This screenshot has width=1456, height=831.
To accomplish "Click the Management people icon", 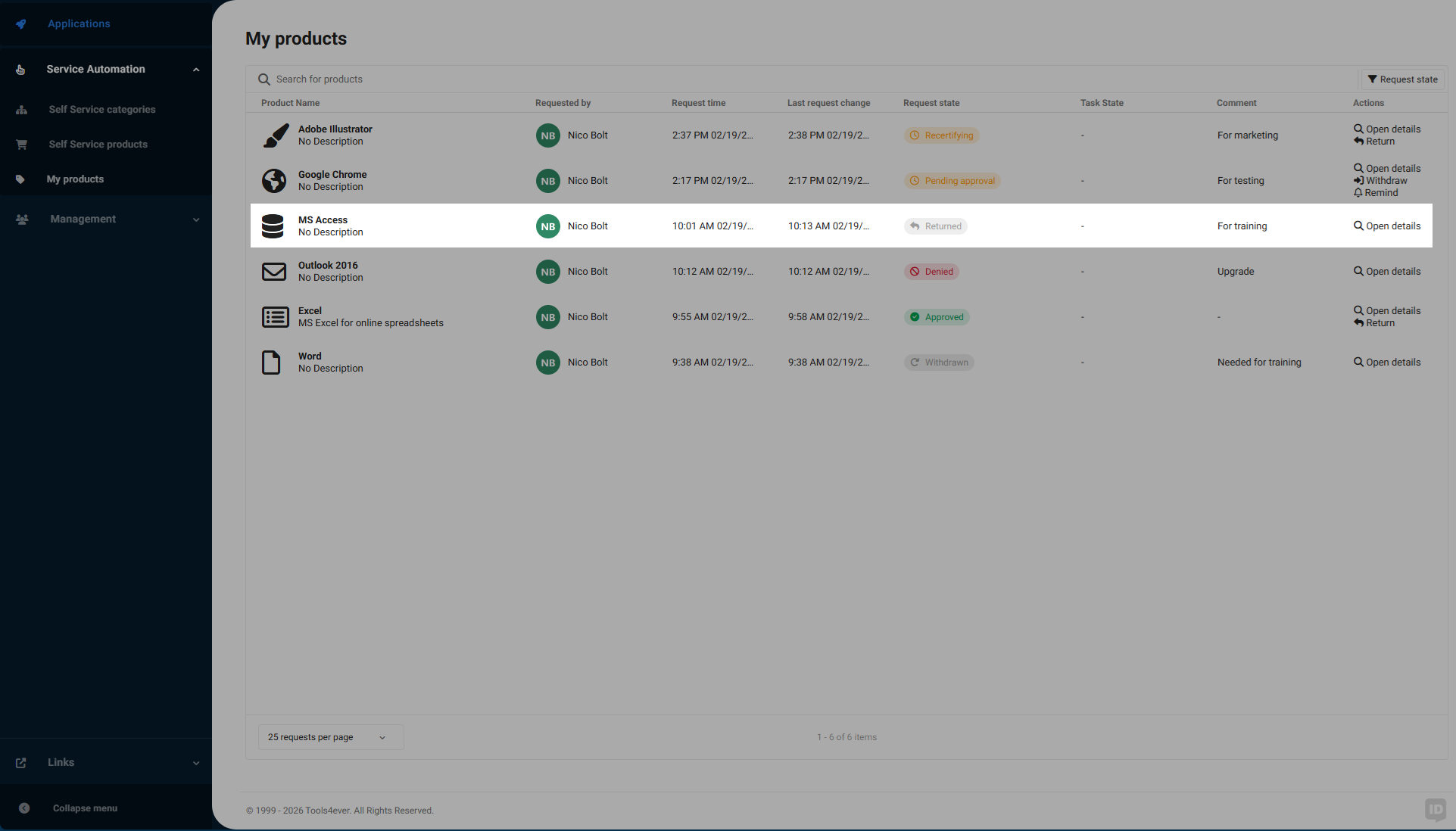I will [21, 219].
